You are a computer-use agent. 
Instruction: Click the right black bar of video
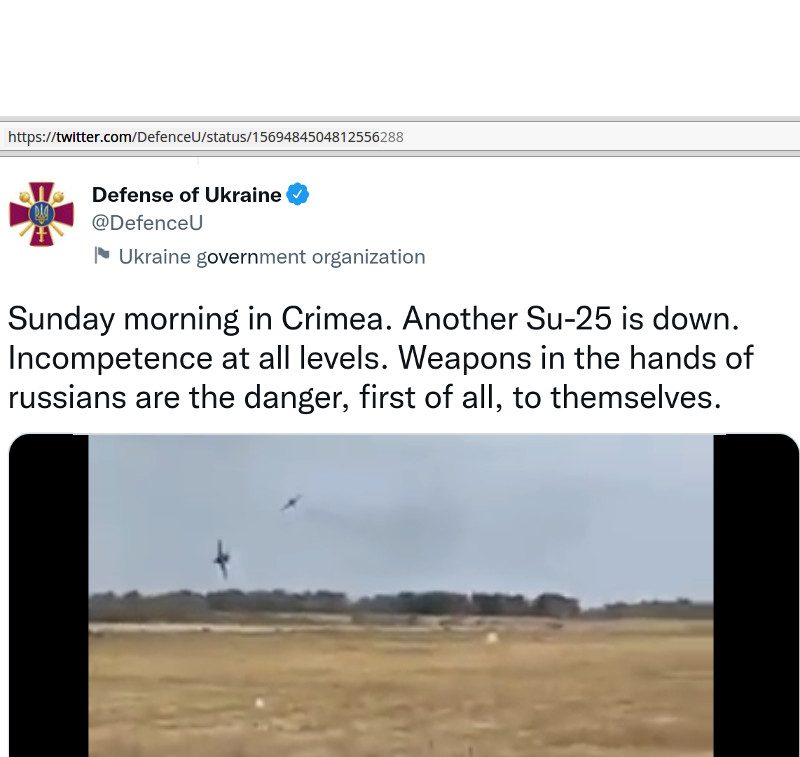(756, 595)
